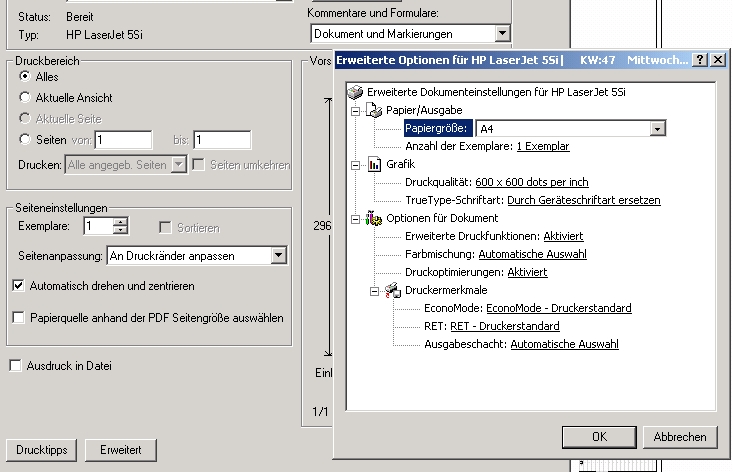Click RET - Druckerstandard link
This screenshot has height=472, width=733.
click(504, 326)
